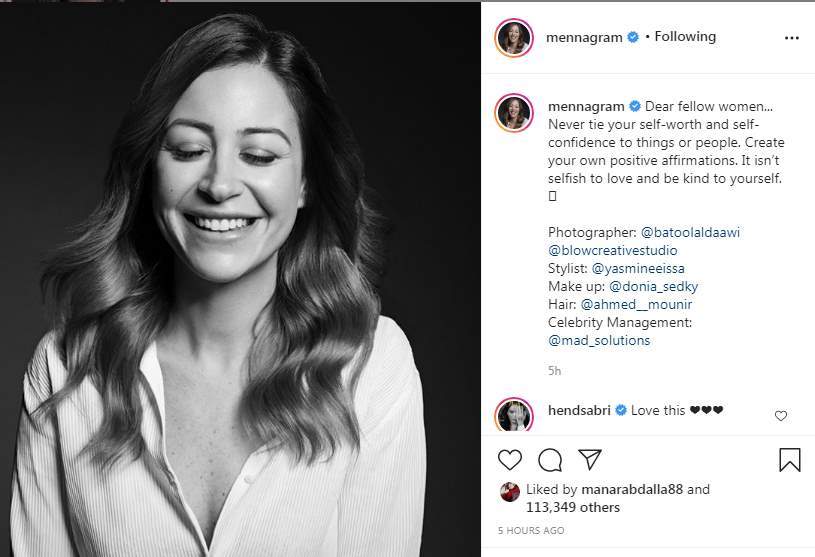
Task: Click the verified badge next to header username
Action: (633, 37)
